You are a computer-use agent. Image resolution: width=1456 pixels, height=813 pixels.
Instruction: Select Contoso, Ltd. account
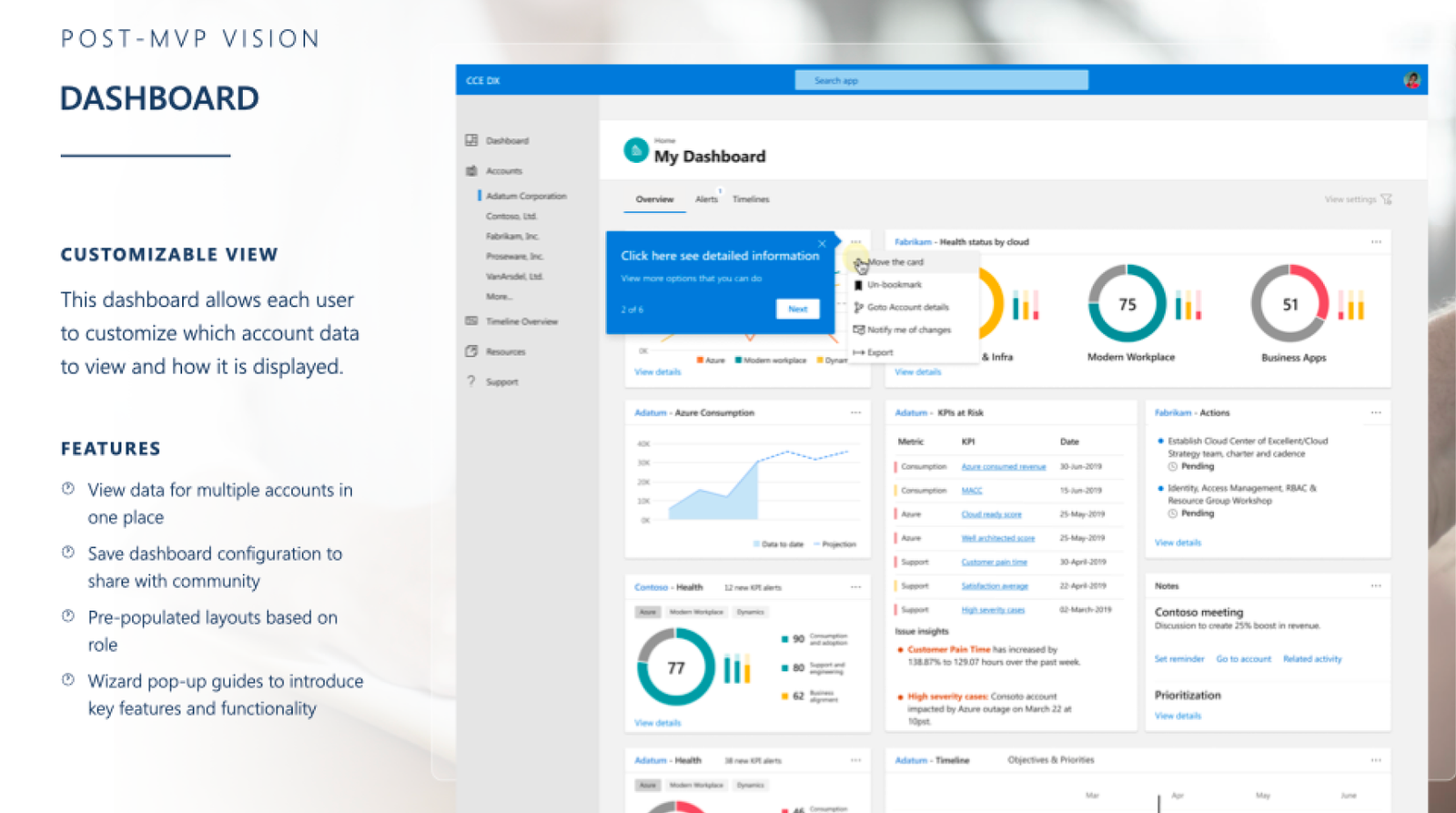point(511,216)
